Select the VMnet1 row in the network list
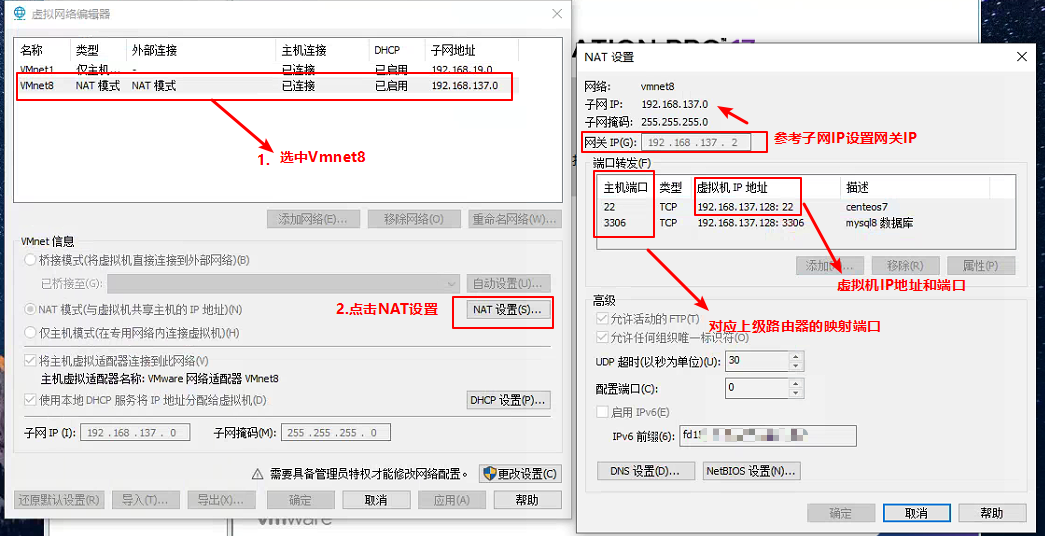This screenshot has height=536, width=1045. pos(265,69)
